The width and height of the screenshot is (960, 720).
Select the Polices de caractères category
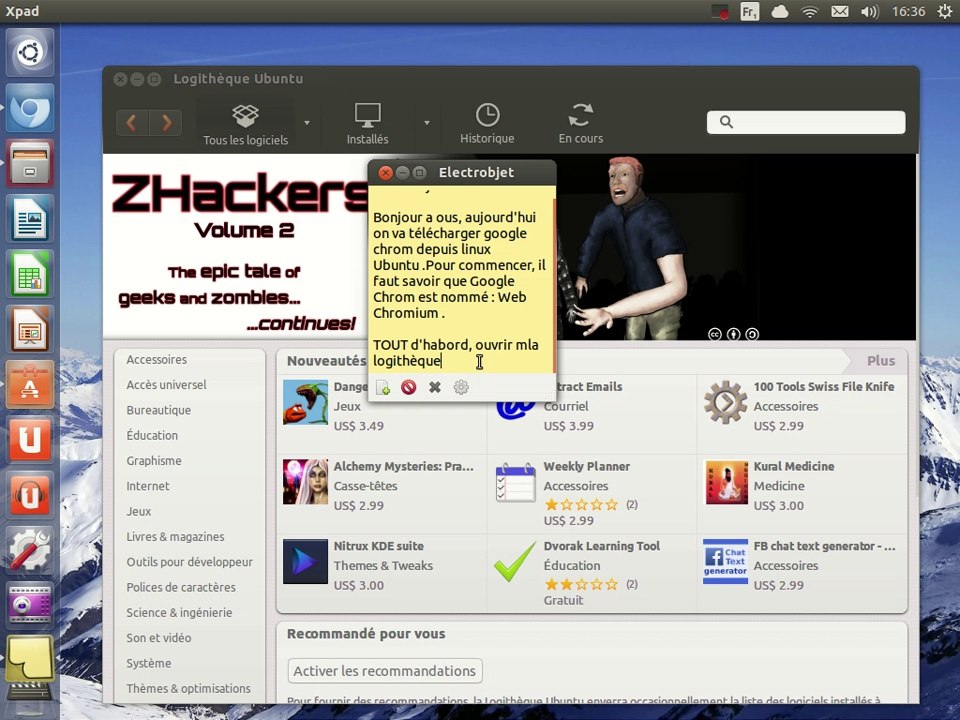coord(181,587)
